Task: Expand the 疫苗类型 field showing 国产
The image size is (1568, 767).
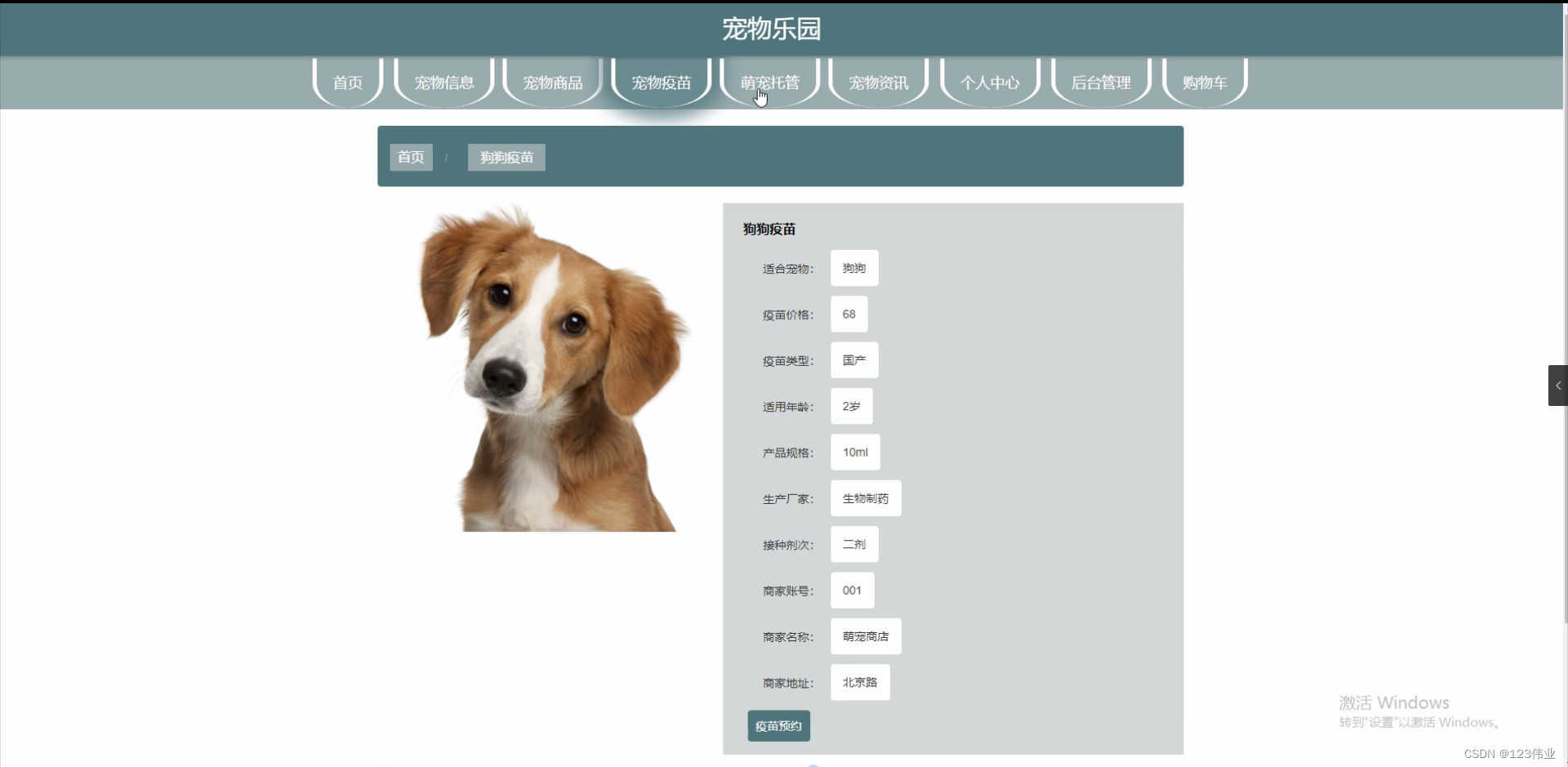Action: 853,360
